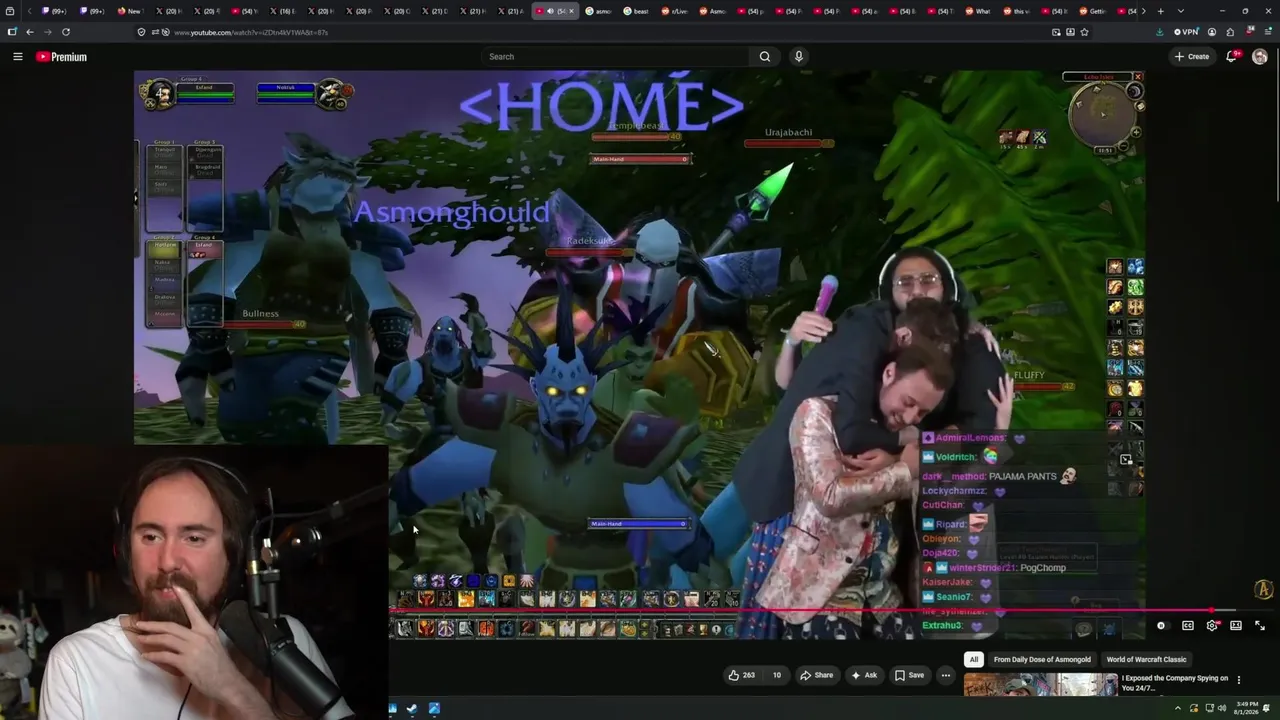Open a new browser tab

coord(1160,11)
